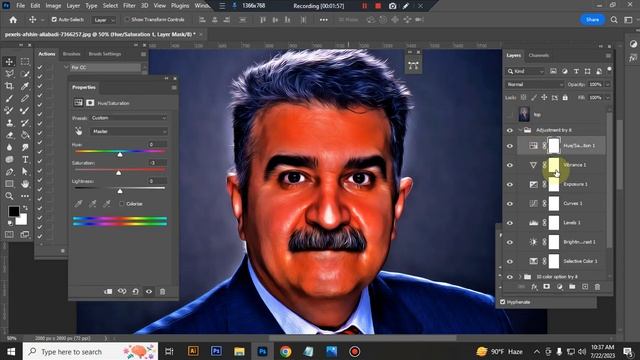Click the add layer style fx icon
640x360 pixels.
coord(534,287)
